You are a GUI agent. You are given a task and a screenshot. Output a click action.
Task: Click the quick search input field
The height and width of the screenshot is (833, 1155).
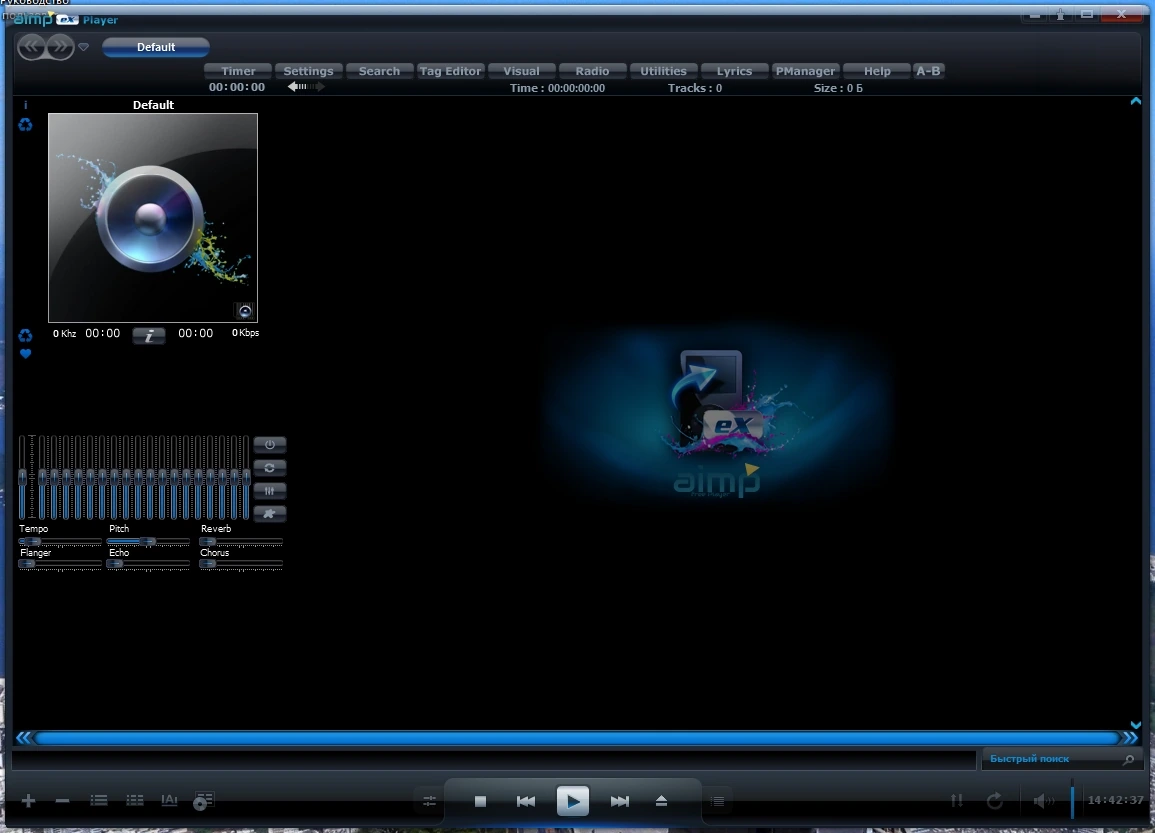click(x=1052, y=759)
